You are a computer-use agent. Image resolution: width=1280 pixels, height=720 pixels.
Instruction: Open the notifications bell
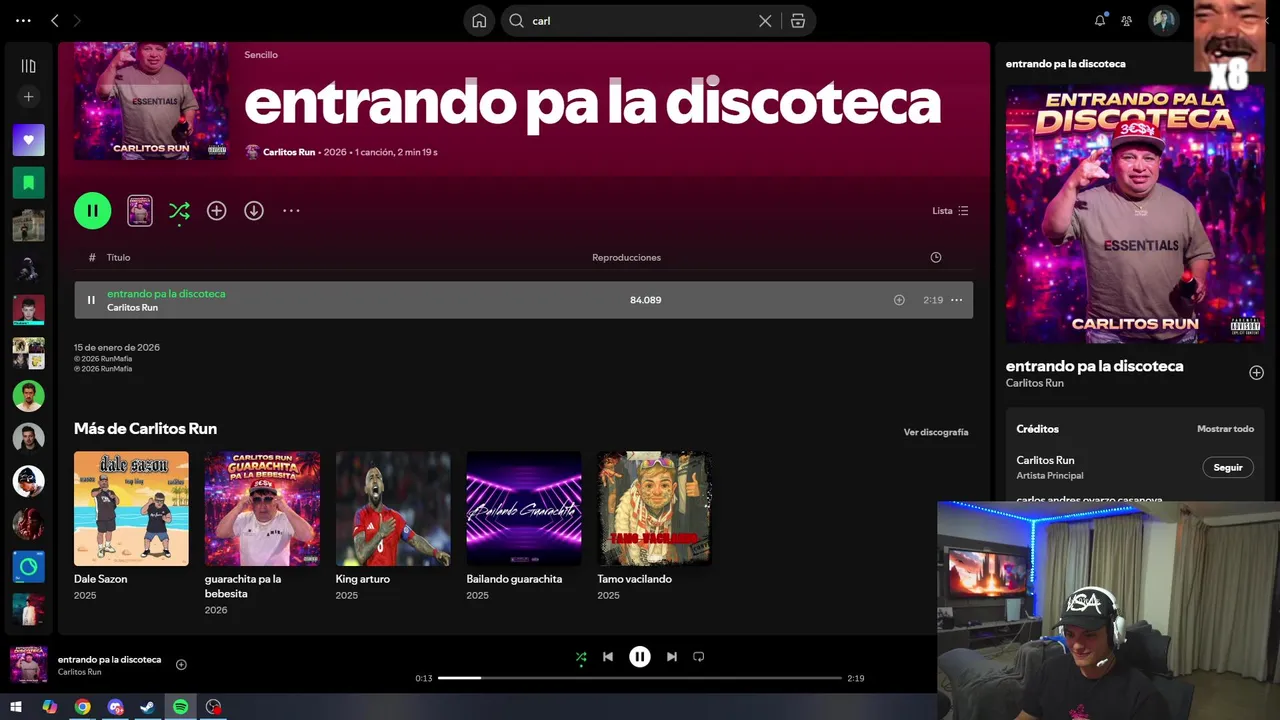[1100, 20]
